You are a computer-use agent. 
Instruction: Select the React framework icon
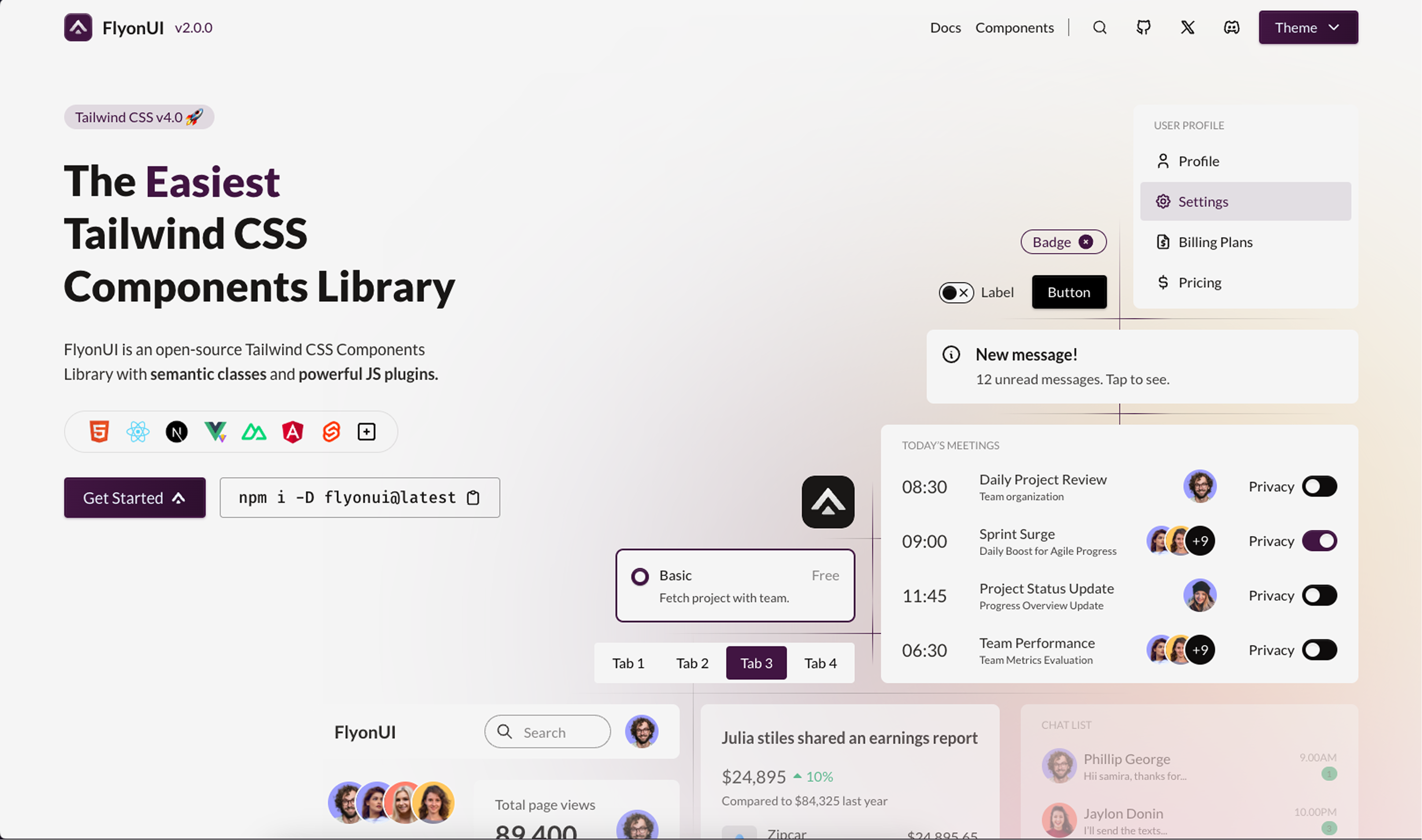click(137, 432)
